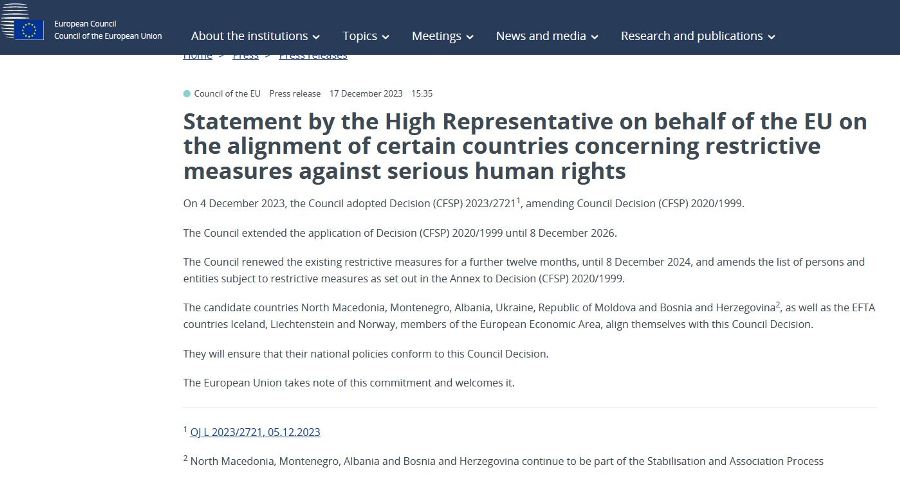Viewport: 900px width, 484px height.
Task: Go to the Press releases breadcrumb
Action: (x=313, y=57)
